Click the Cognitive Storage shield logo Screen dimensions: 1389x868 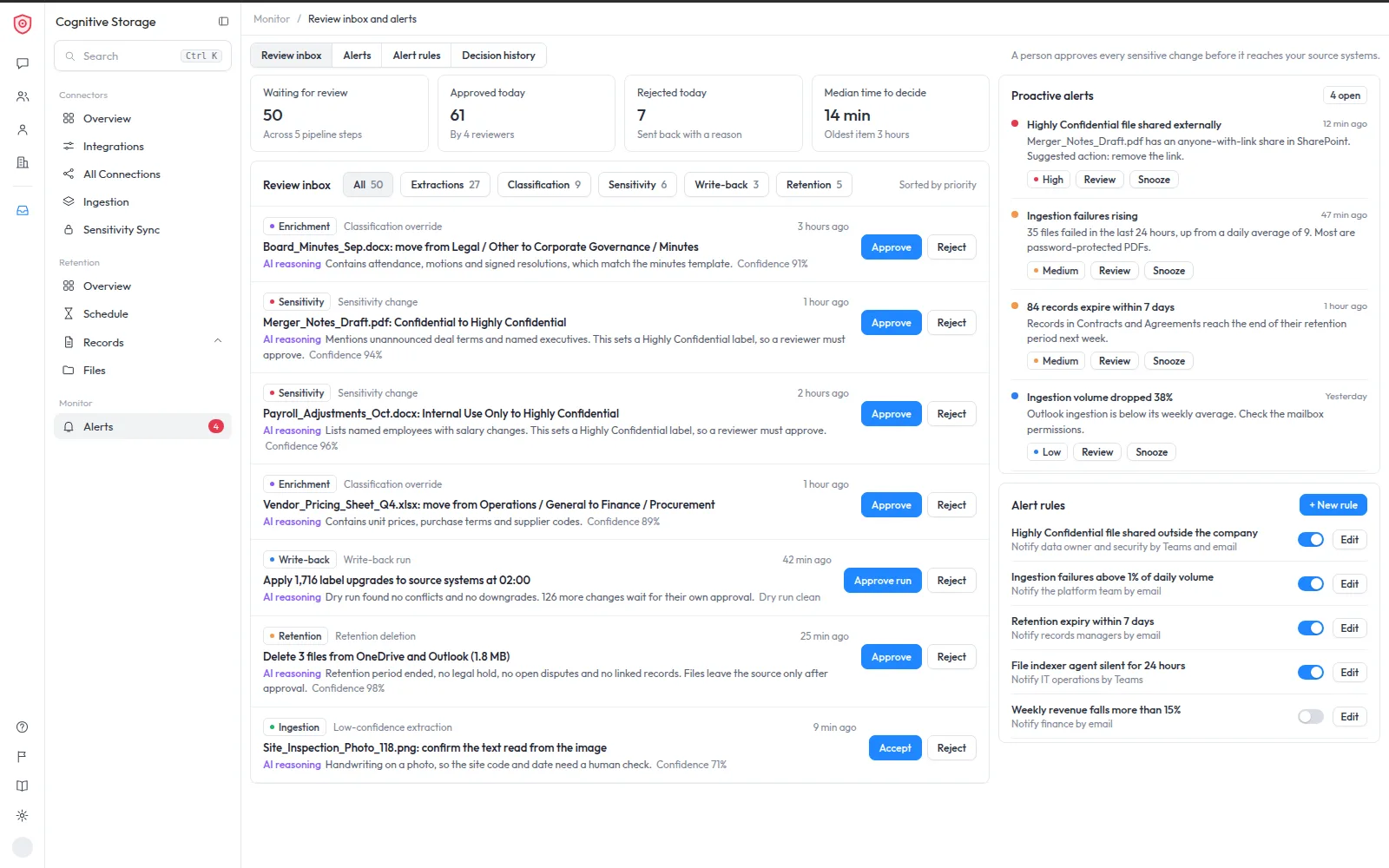point(23,24)
